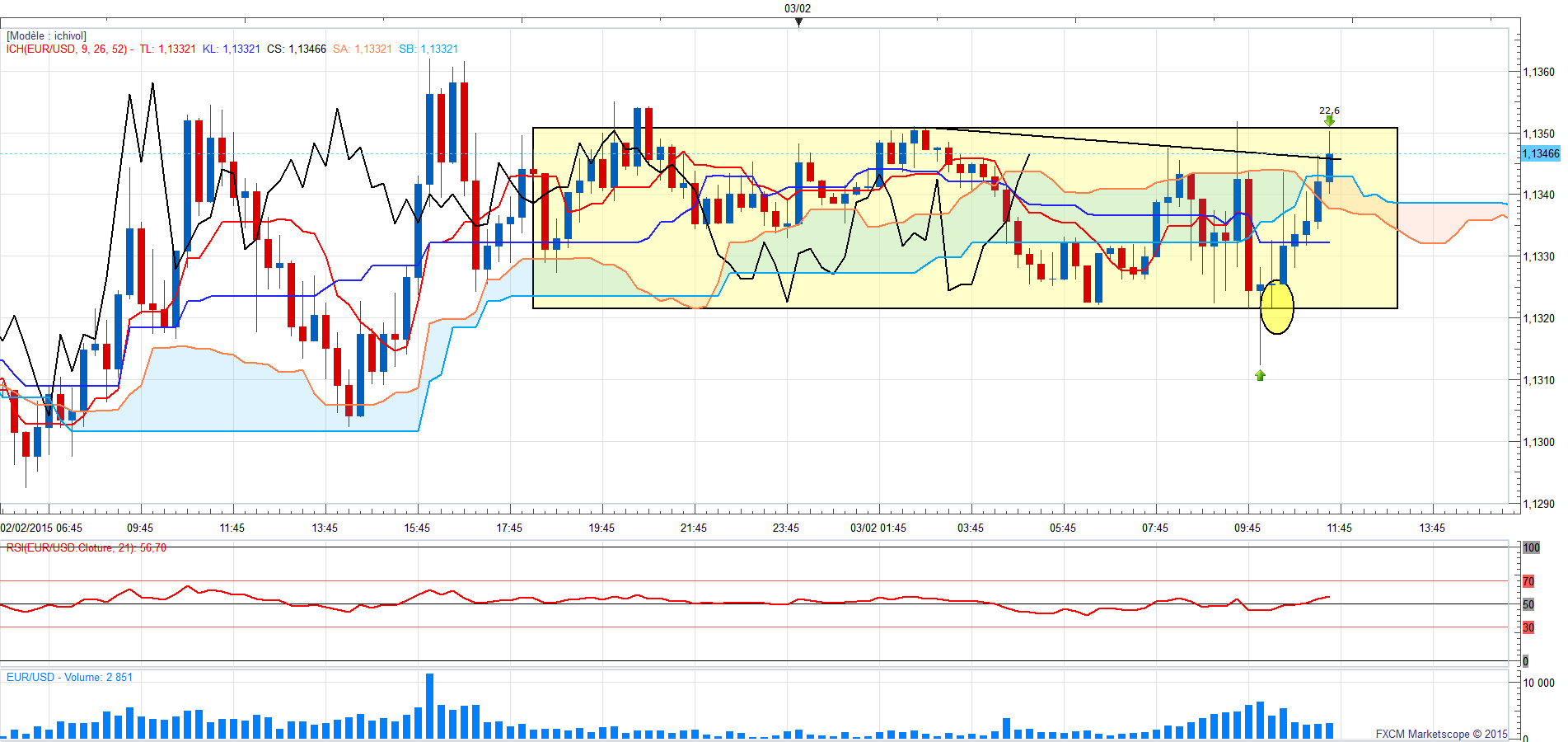Click the 03/02 day separator triangle marker
Screen dimensions: 1568x742
click(798, 22)
